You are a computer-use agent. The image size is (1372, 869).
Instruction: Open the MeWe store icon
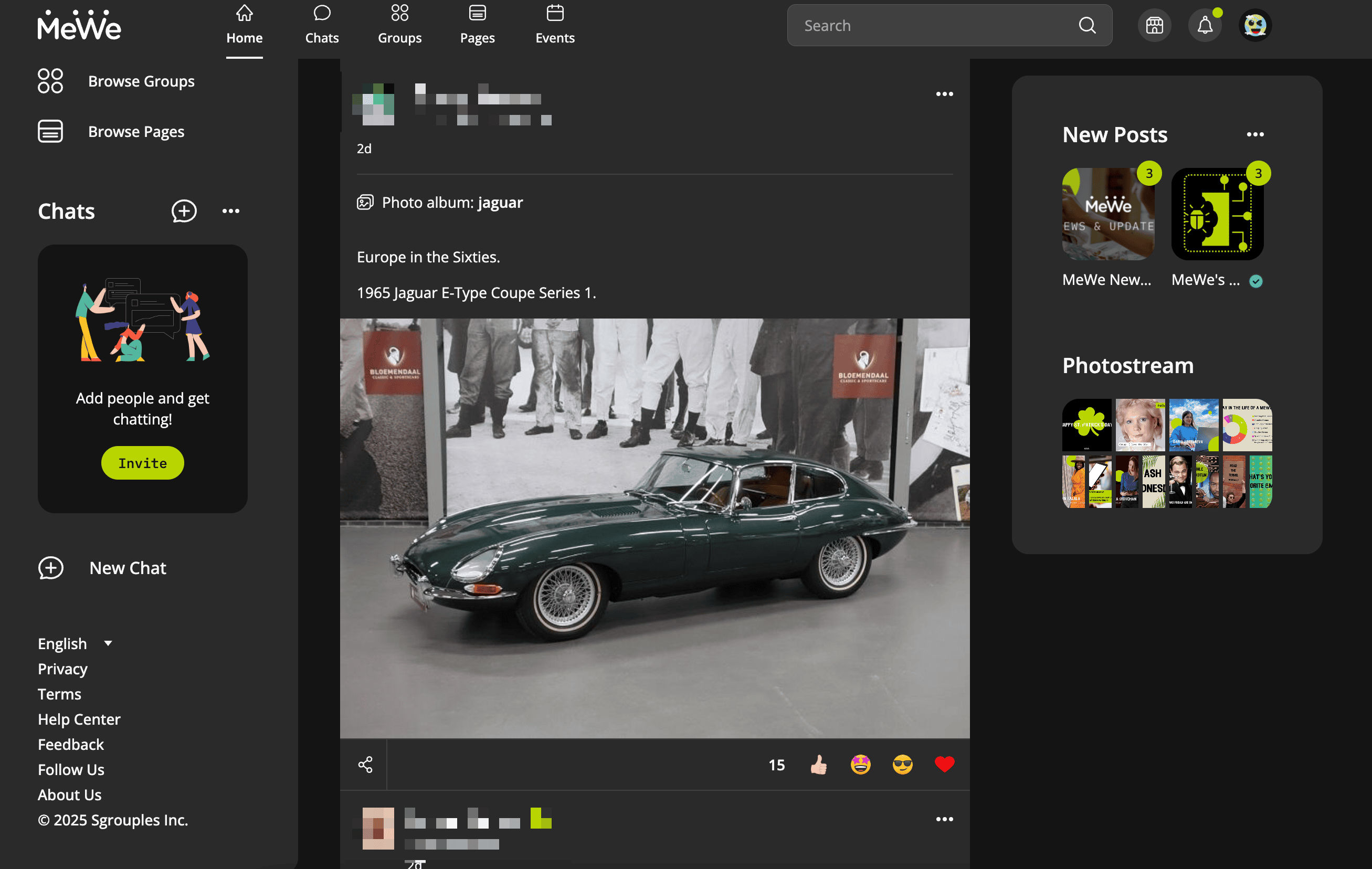click(1154, 26)
